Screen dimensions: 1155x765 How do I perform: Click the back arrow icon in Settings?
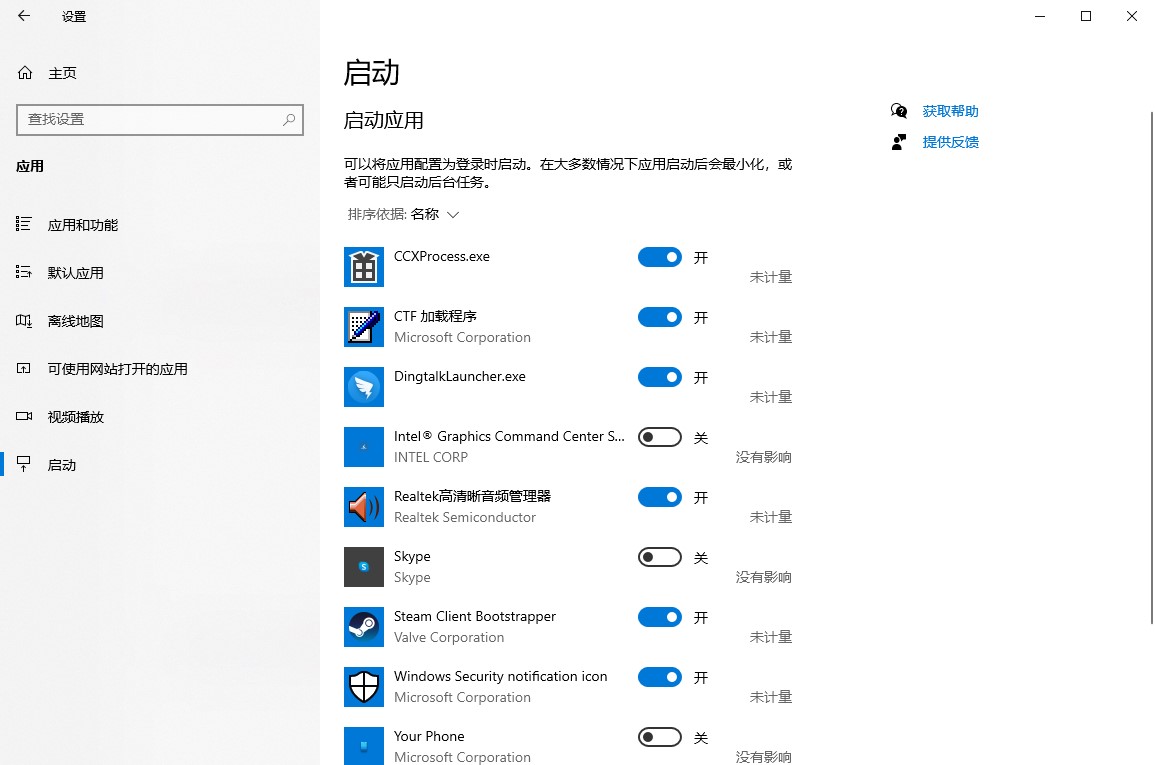coord(24,16)
